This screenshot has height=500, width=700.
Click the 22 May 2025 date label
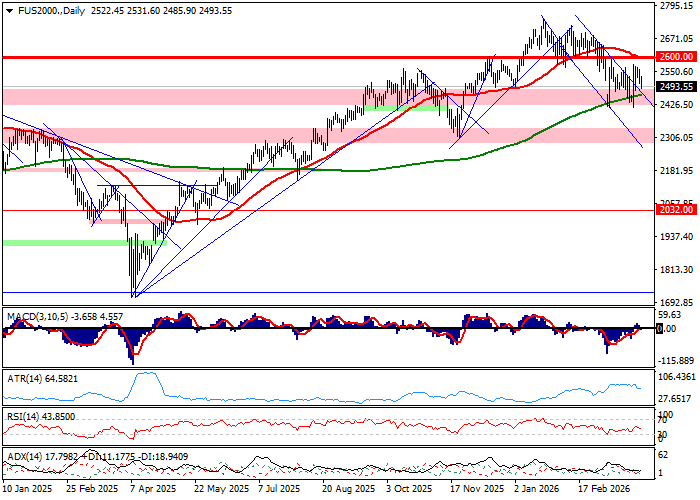222,492
